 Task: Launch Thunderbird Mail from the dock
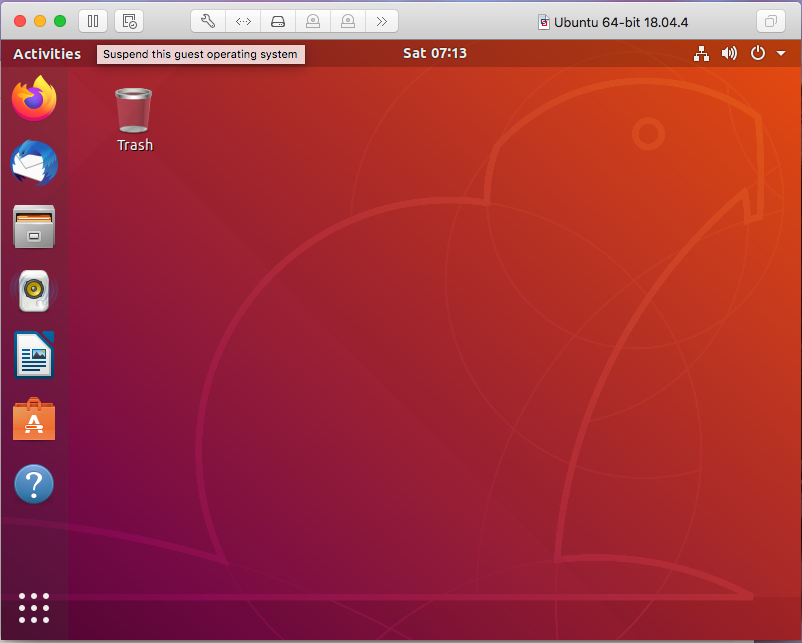(34, 163)
